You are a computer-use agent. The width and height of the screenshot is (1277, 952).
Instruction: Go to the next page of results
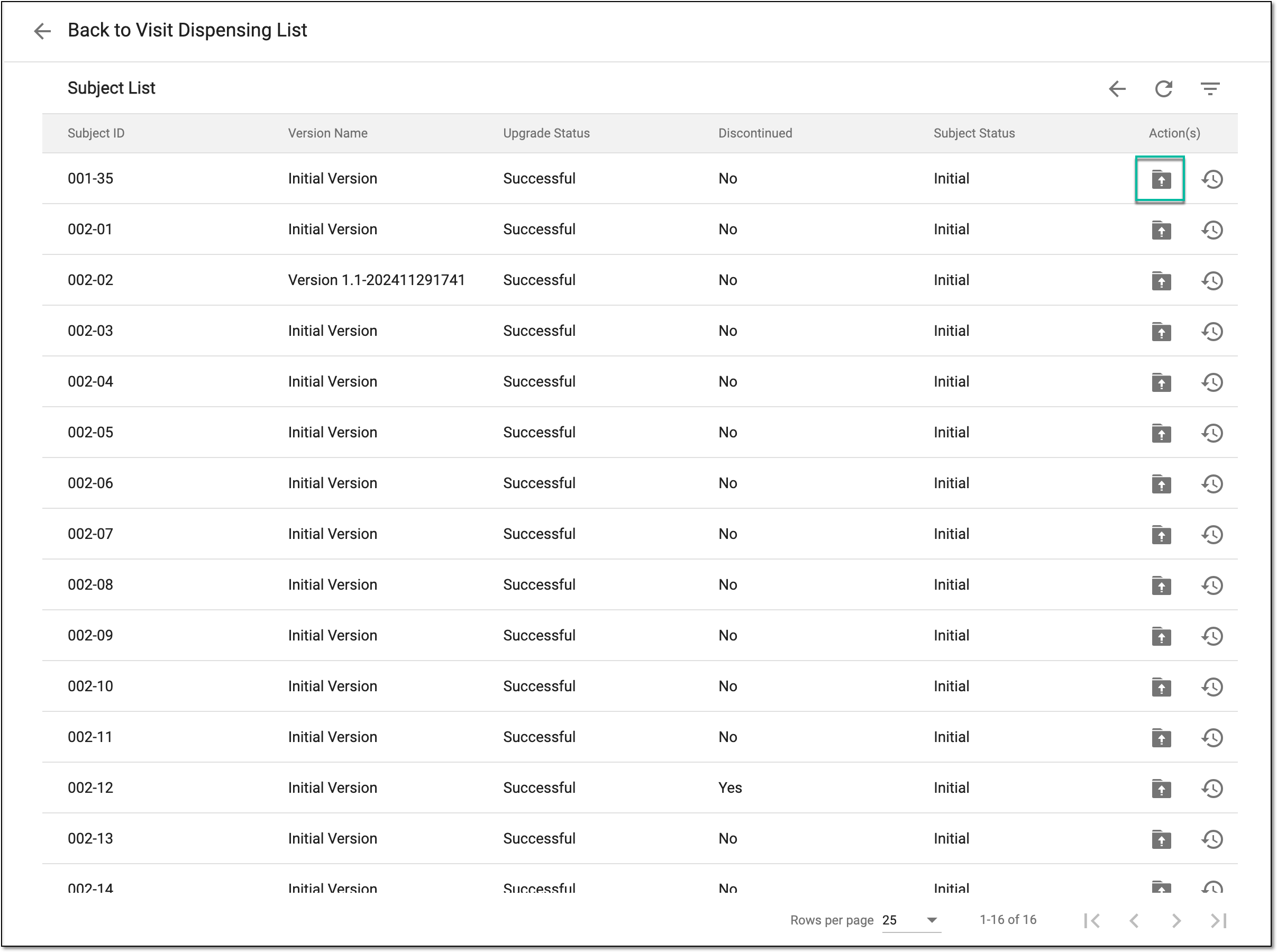coord(1175,920)
